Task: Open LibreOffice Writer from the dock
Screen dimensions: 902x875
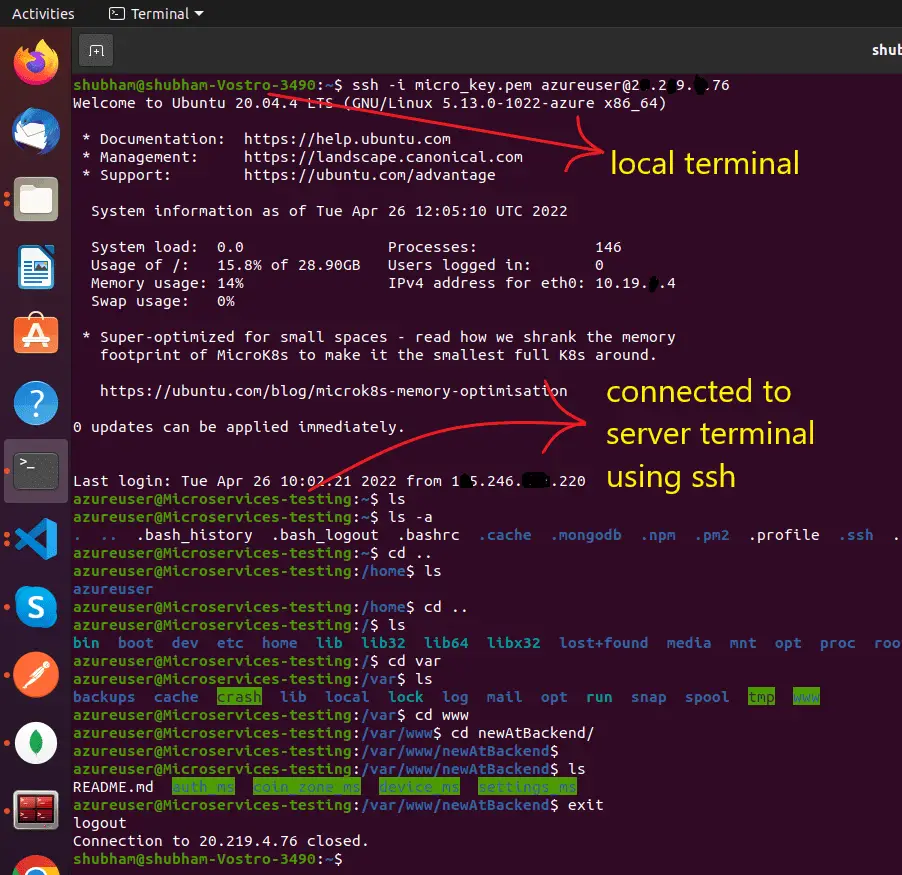Action: [x=36, y=267]
